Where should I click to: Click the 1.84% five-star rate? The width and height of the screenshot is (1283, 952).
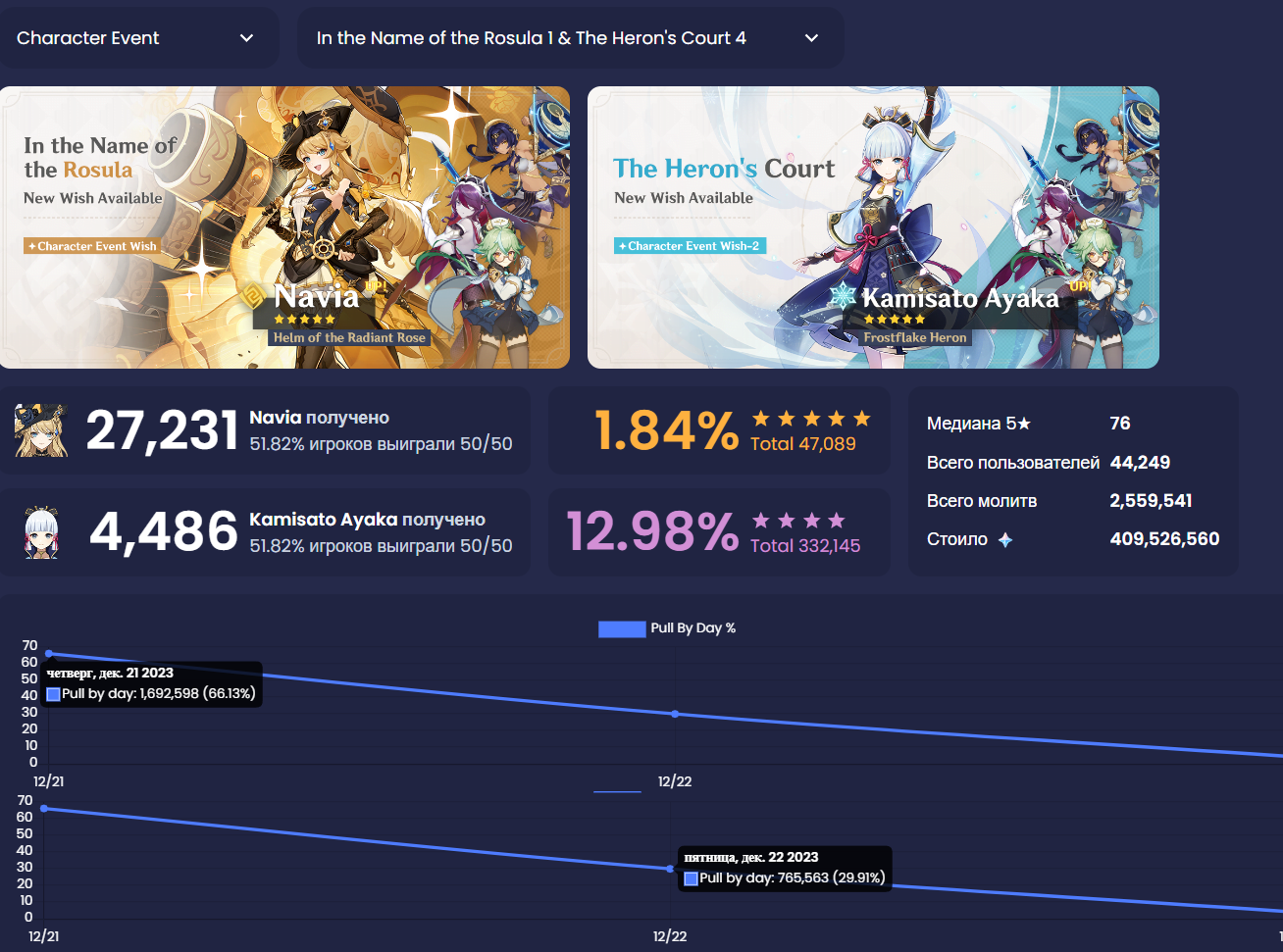coord(667,430)
